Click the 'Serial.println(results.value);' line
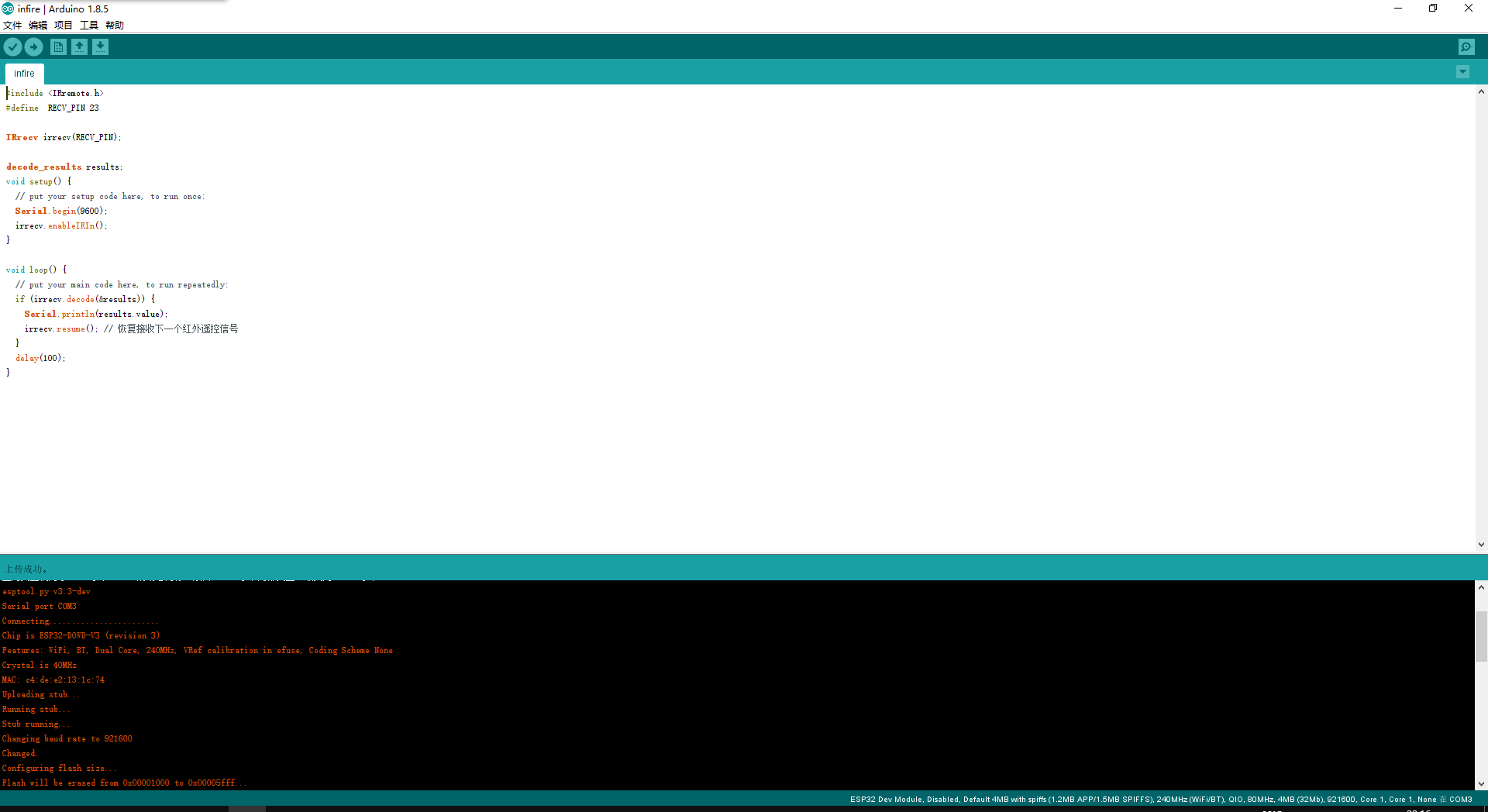Image resolution: width=1488 pixels, height=812 pixels. tap(96, 315)
